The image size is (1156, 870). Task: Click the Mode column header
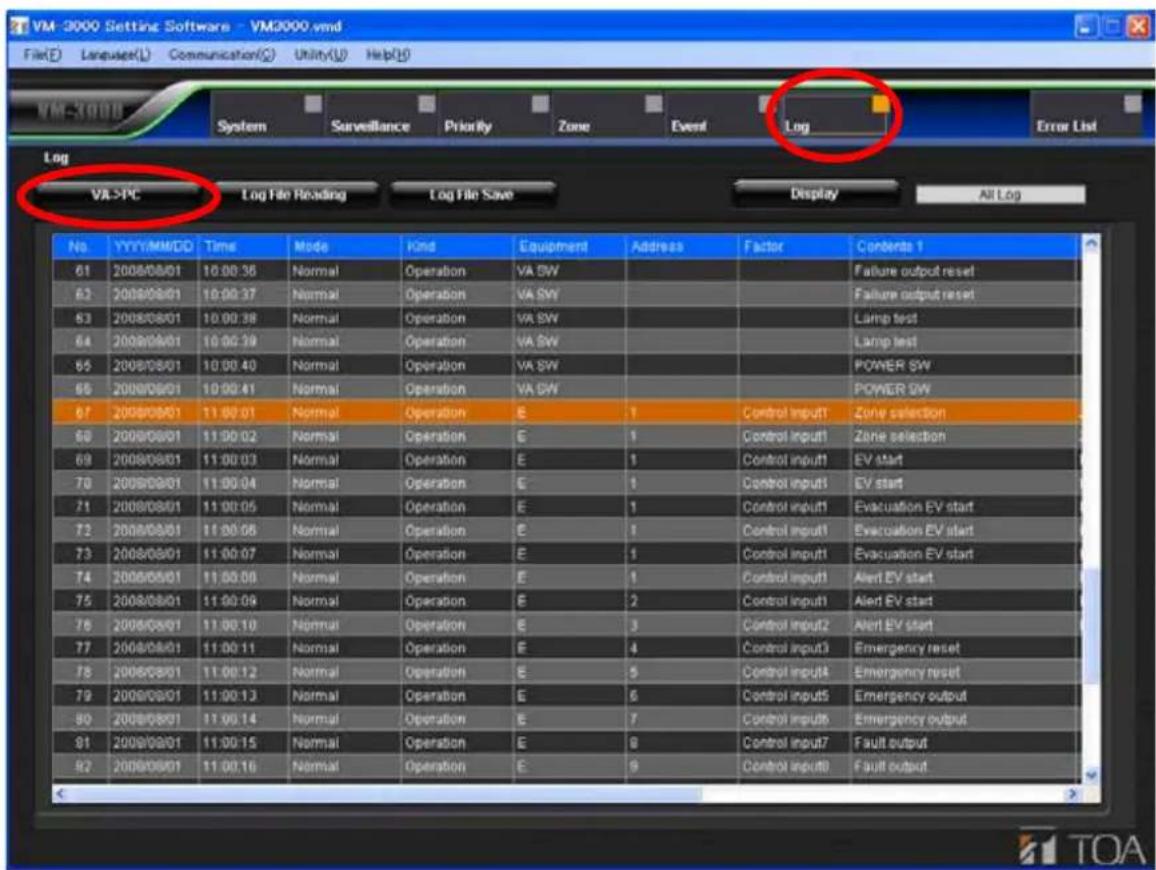pyautogui.click(x=344, y=246)
